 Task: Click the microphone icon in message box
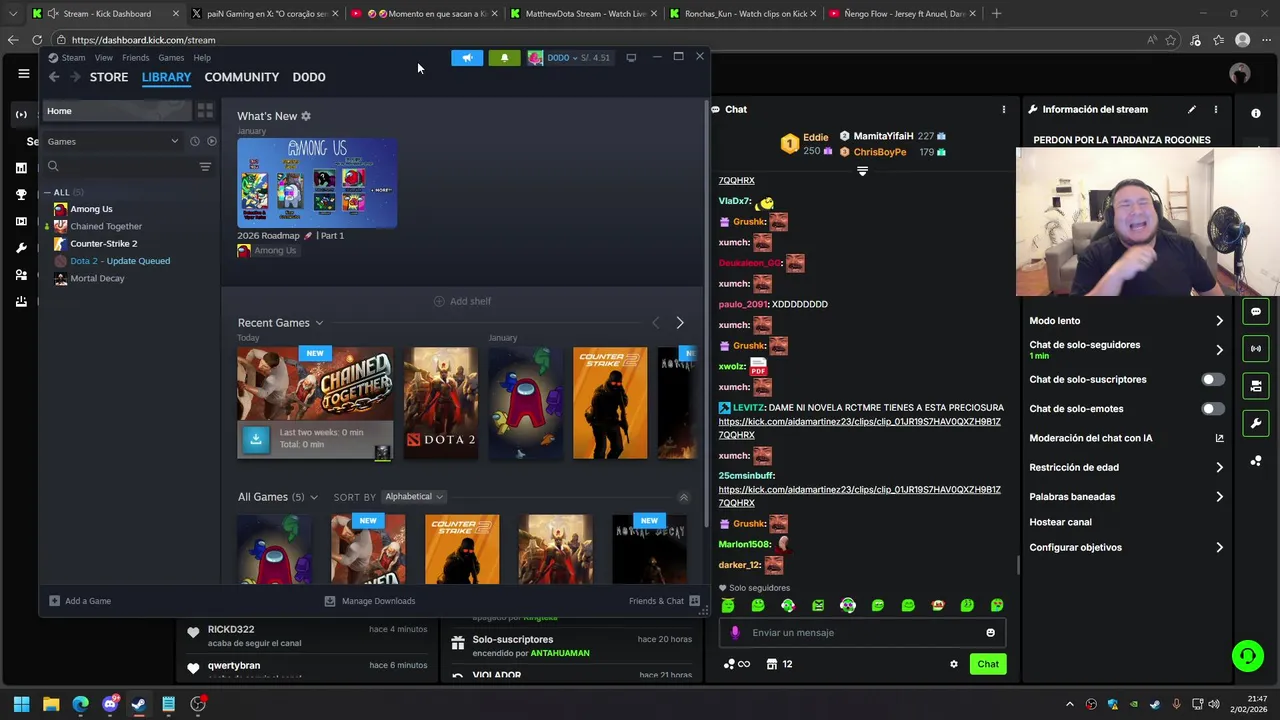coord(735,633)
